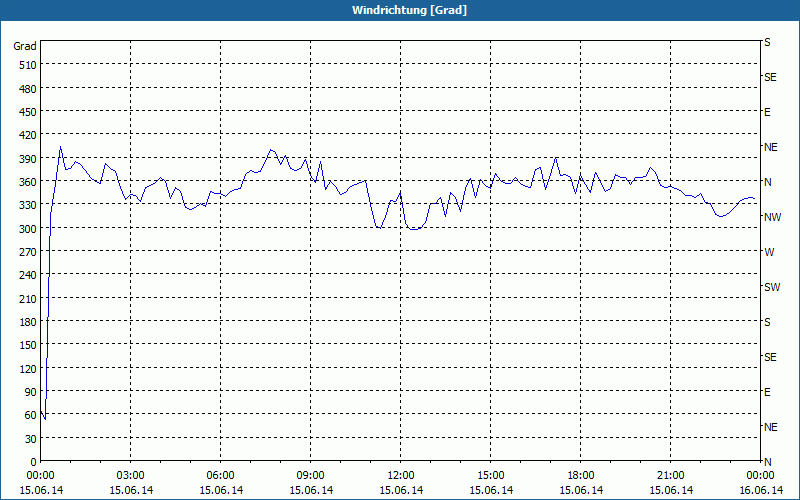
Task: Click the "03:00" time label
Action: 131,476
